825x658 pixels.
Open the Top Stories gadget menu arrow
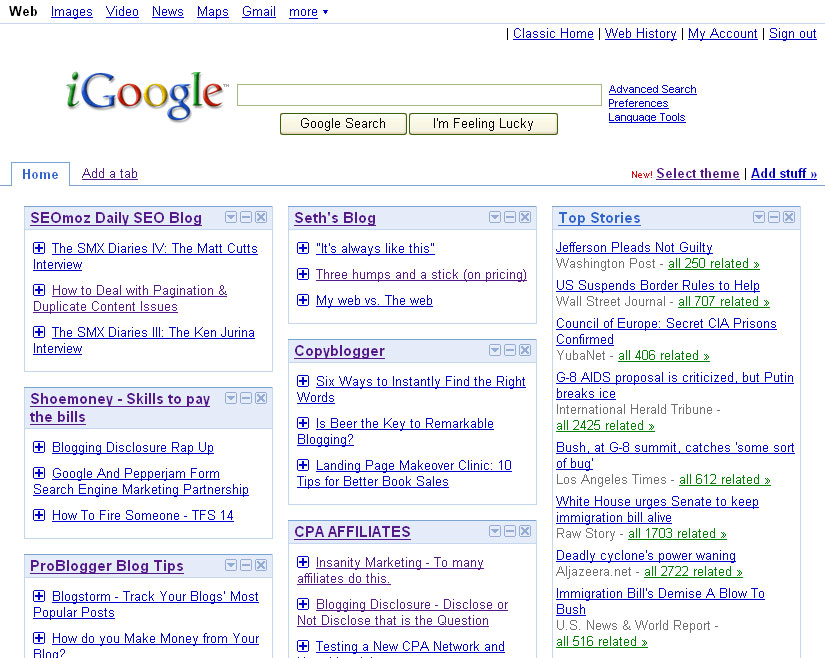click(x=759, y=217)
